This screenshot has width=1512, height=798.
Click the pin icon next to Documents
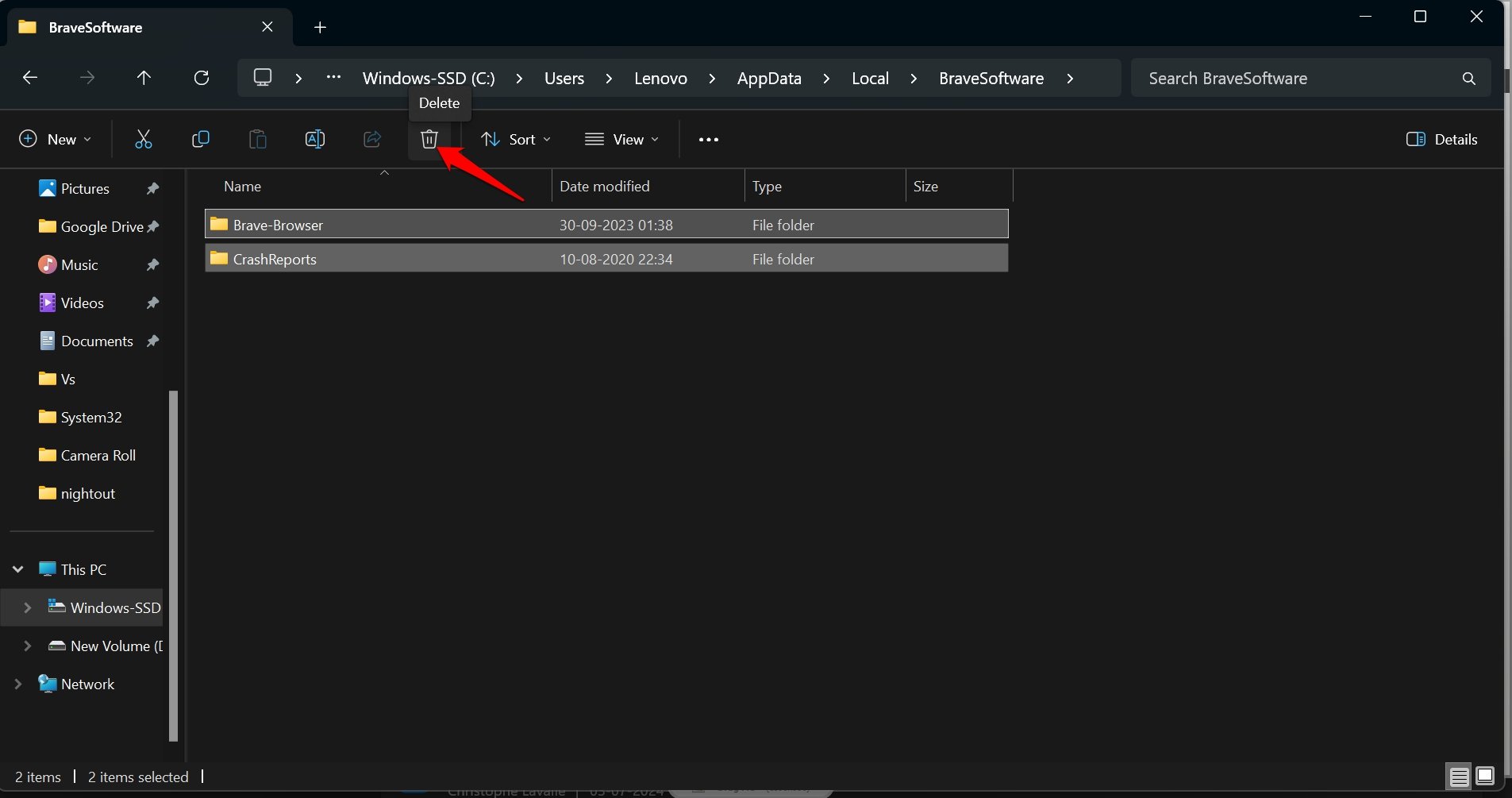click(153, 341)
